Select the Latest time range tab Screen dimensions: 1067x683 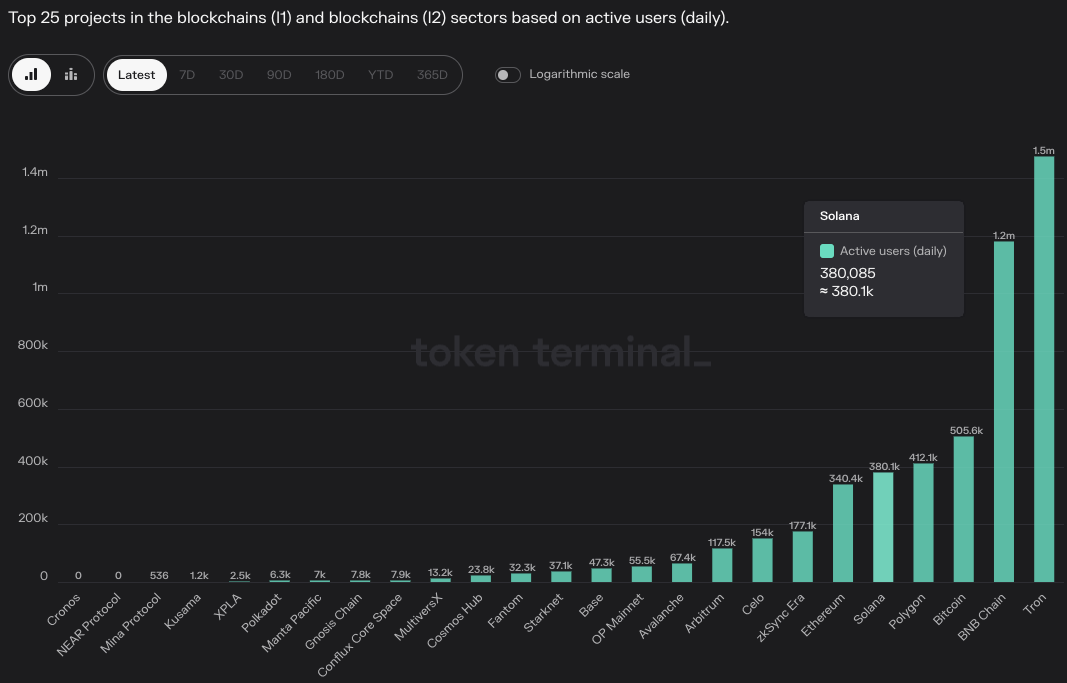pos(136,75)
